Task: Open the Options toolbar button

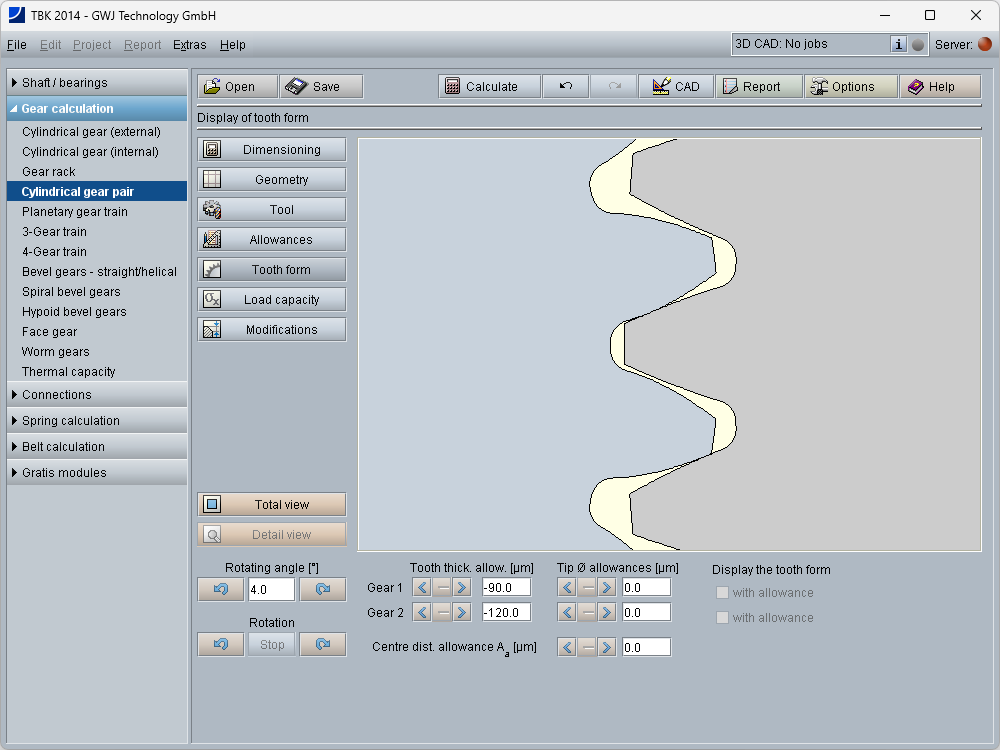Action: click(850, 87)
